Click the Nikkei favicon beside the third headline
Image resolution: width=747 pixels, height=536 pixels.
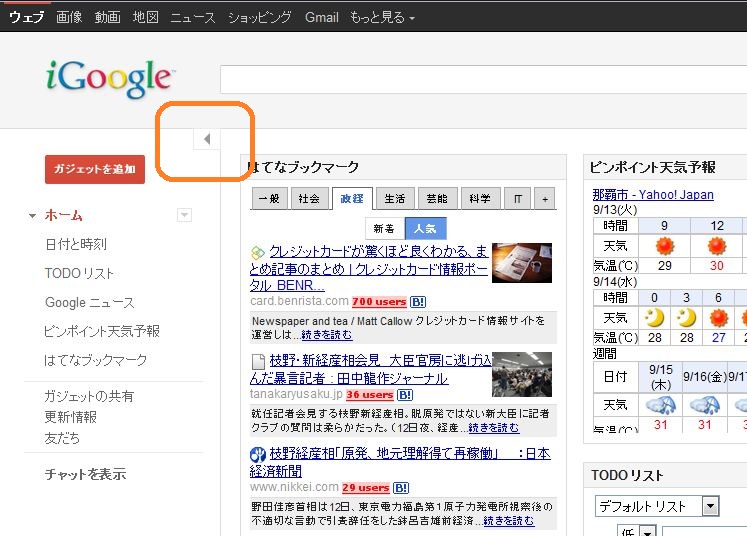(257, 455)
